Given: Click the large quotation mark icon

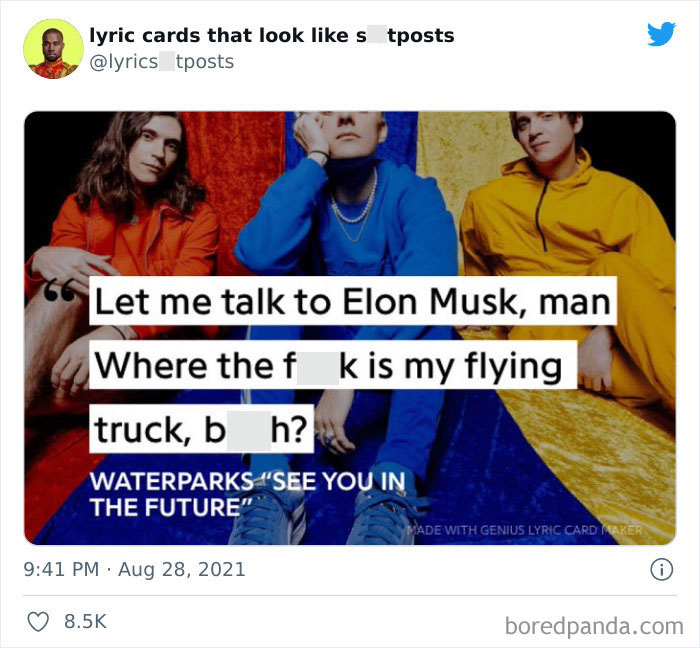Looking at the screenshot, I should pos(59,291).
